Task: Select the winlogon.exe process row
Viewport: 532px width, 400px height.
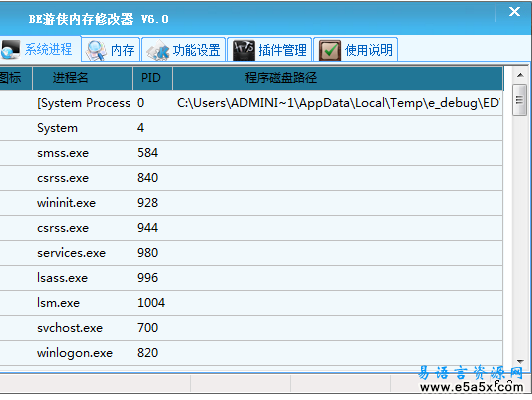Action: pos(251,353)
